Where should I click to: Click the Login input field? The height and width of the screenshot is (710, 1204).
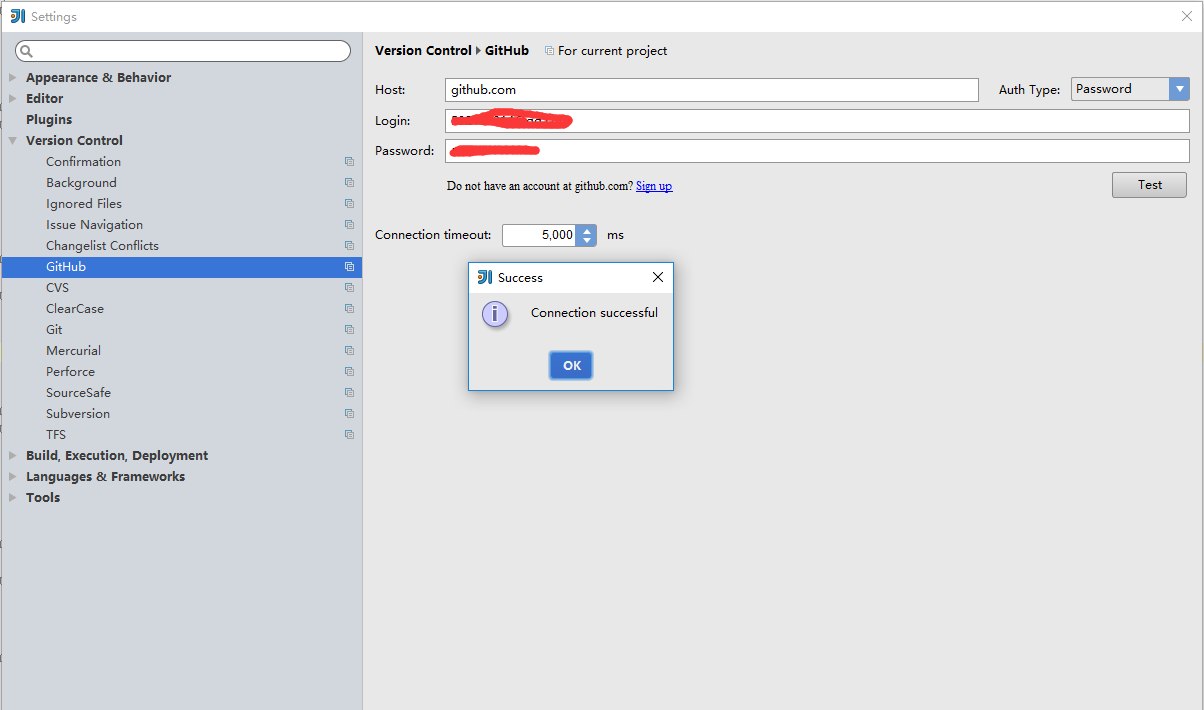[818, 121]
